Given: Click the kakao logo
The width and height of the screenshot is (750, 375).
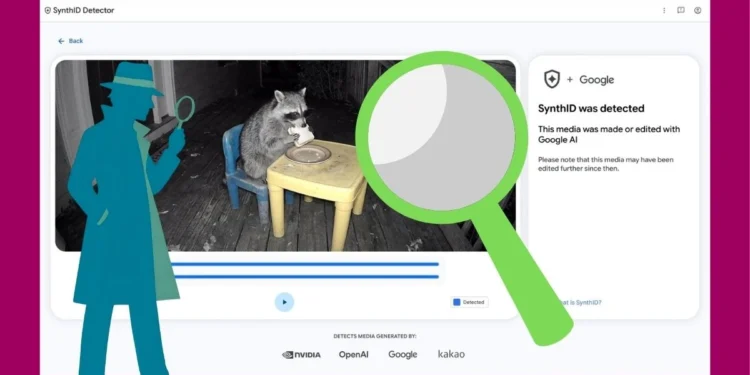Looking at the screenshot, I should coord(451,354).
